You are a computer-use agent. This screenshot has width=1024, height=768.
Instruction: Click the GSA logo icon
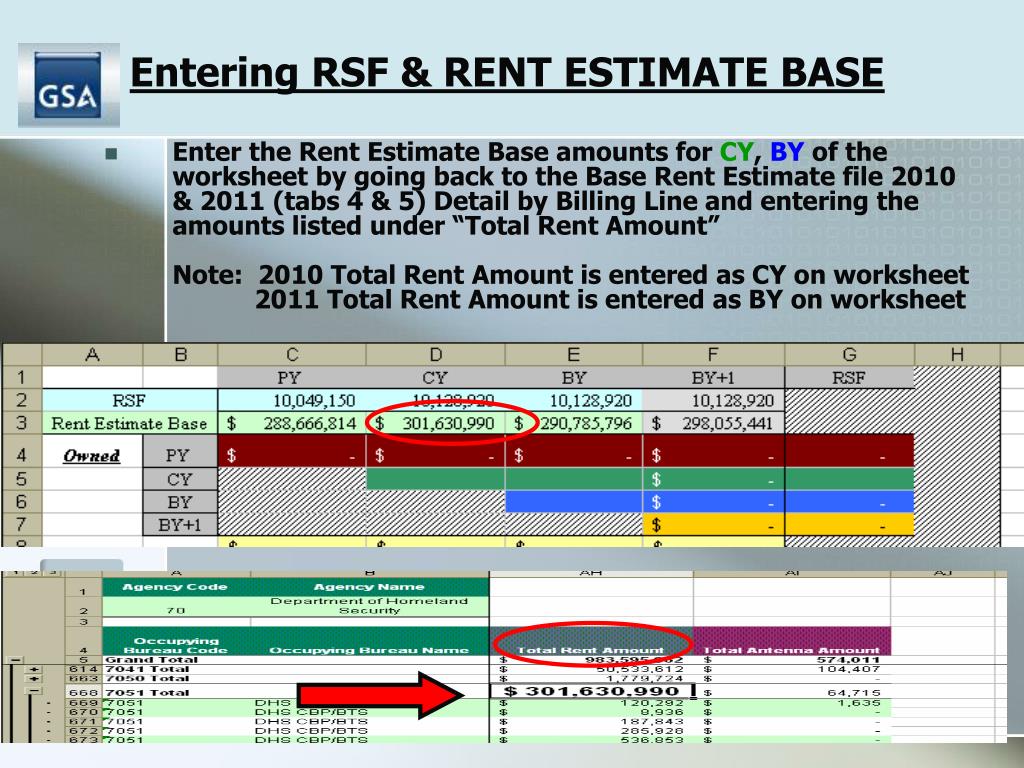pyautogui.click(x=69, y=85)
